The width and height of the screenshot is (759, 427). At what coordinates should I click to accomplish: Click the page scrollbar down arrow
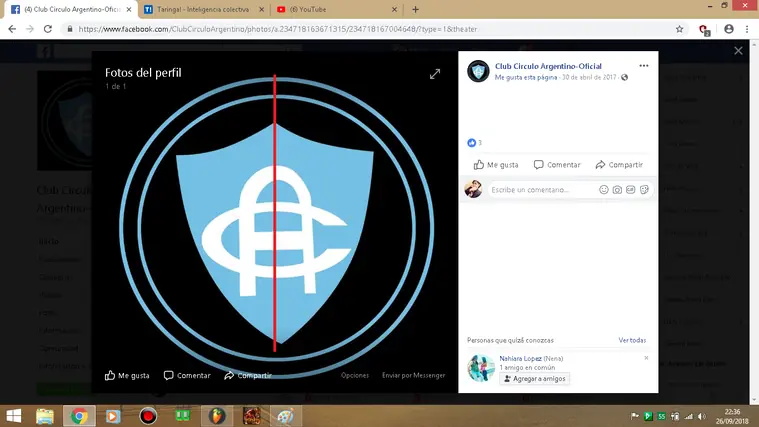click(x=755, y=400)
